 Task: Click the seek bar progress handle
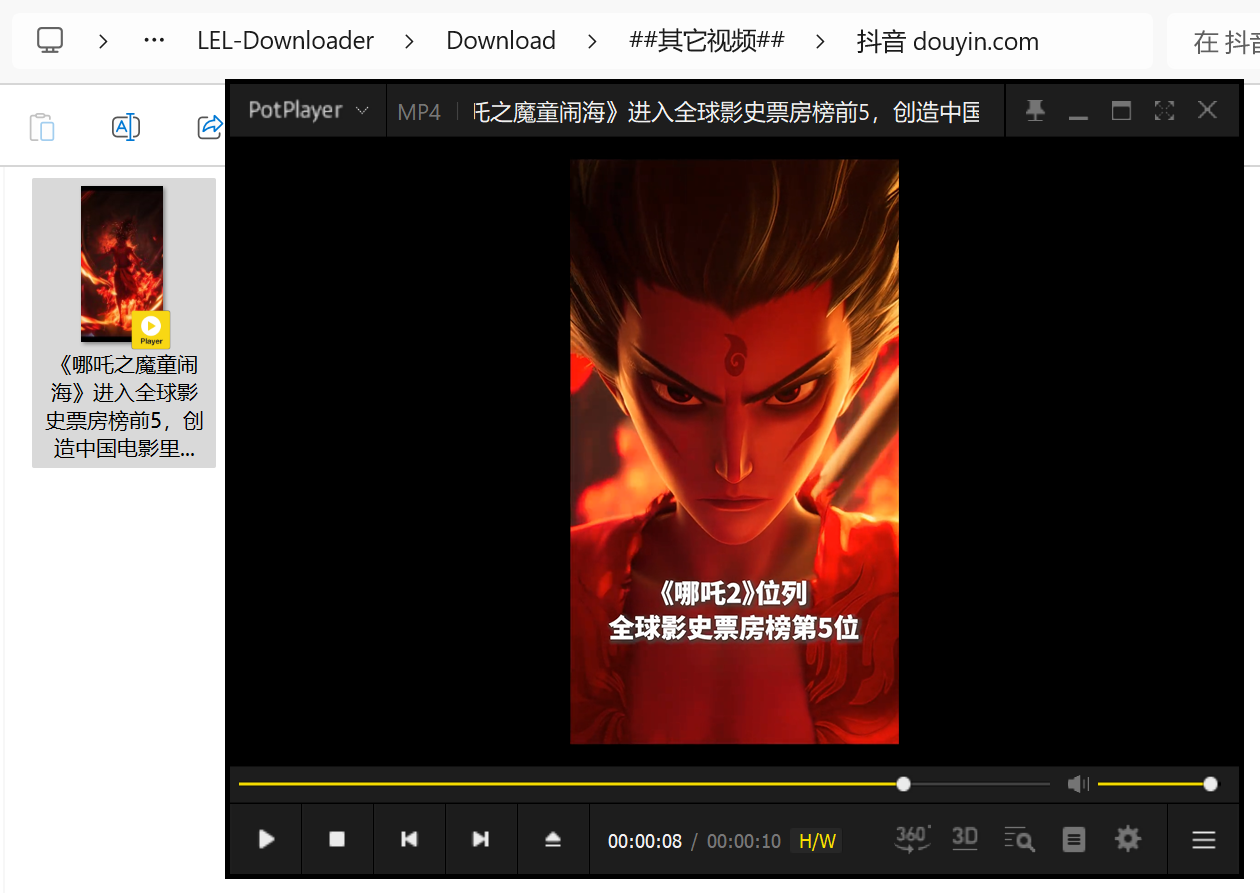[x=904, y=785]
